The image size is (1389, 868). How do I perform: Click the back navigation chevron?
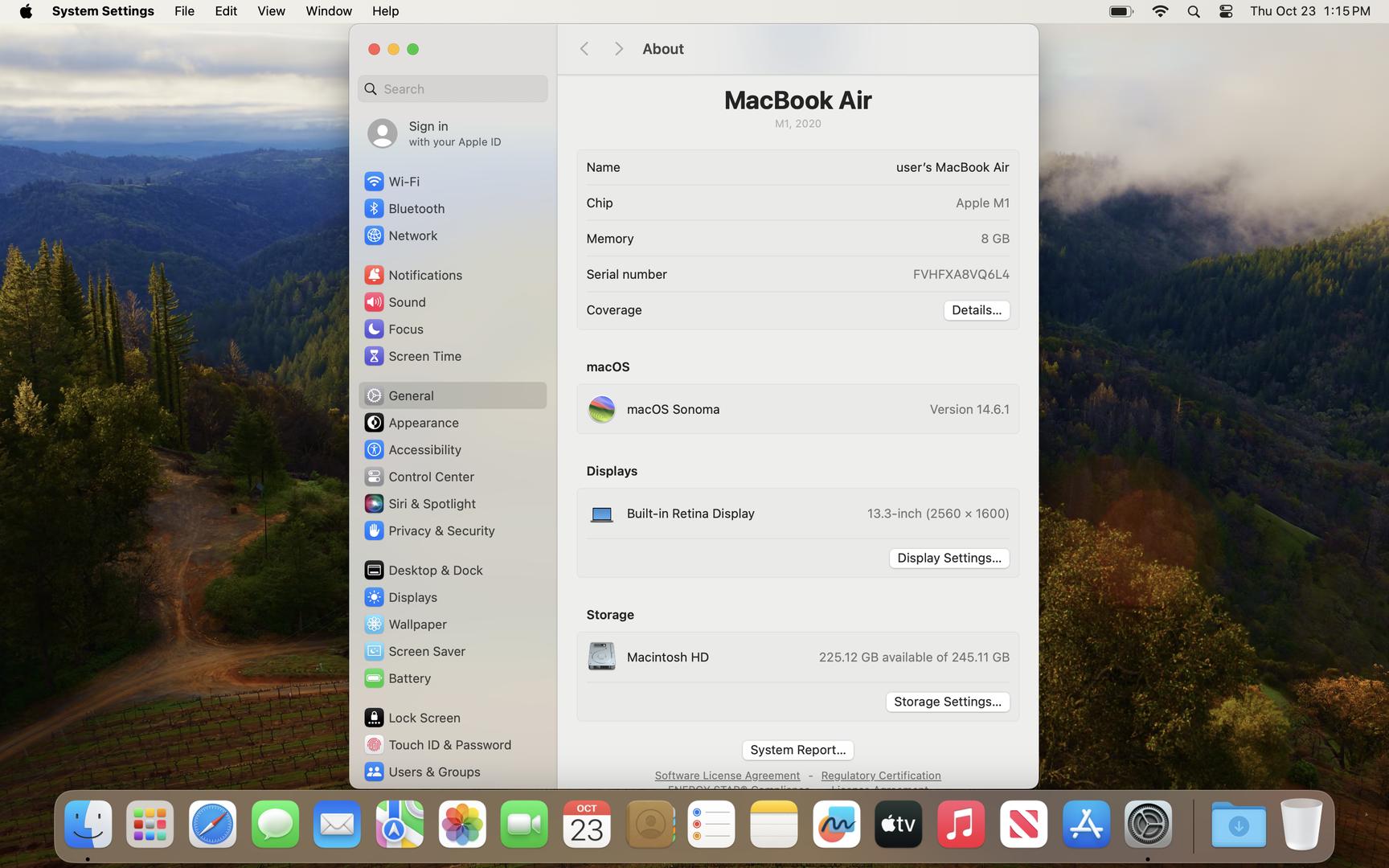click(x=584, y=49)
